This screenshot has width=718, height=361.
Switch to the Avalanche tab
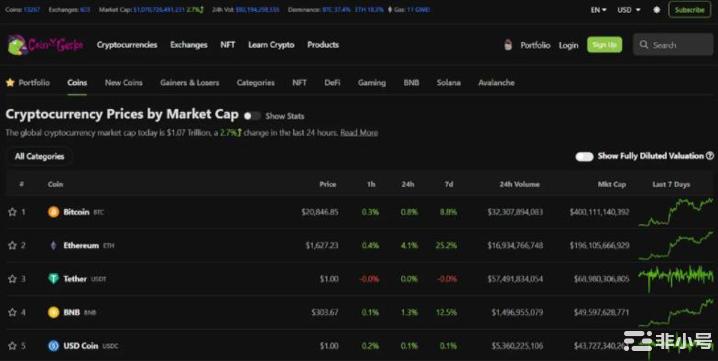(x=496, y=82)
